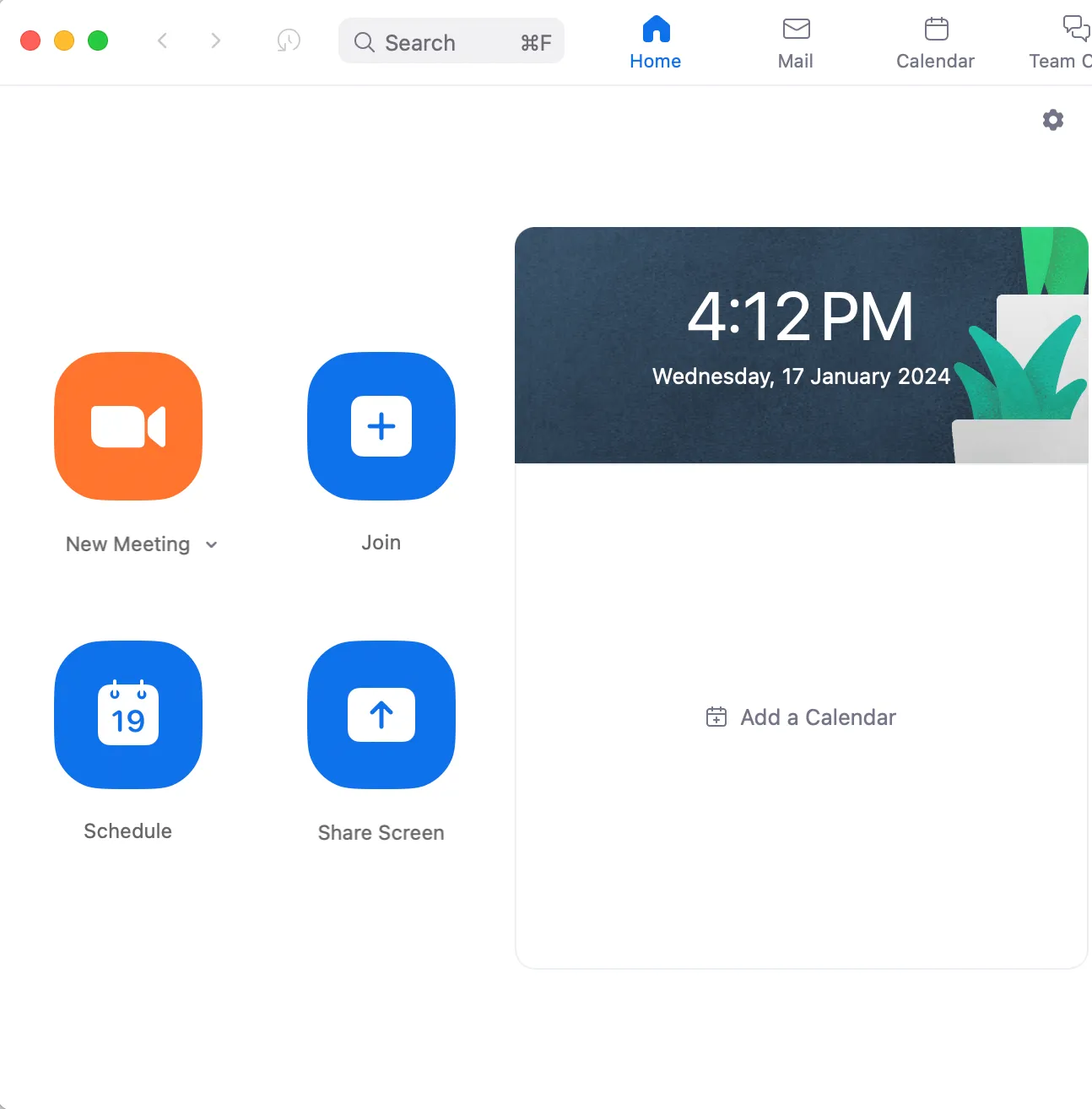Maximize the window with the green button
1092x1109 pixels.
tap(98, 41)
